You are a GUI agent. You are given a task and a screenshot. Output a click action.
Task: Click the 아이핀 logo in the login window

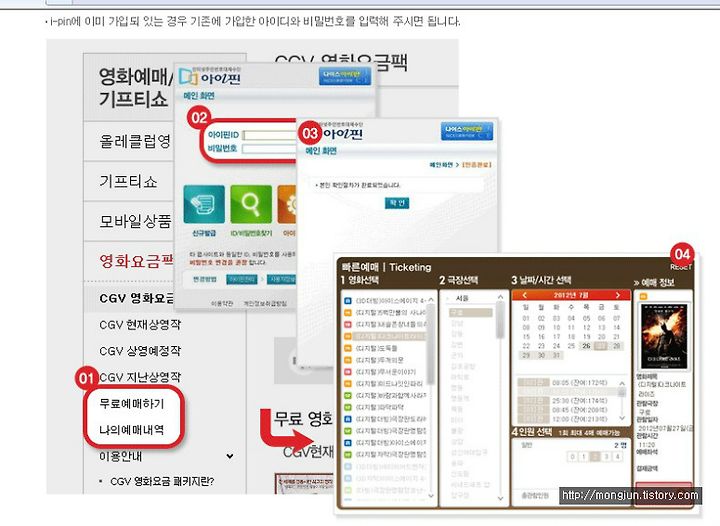[x=210, y=77]
